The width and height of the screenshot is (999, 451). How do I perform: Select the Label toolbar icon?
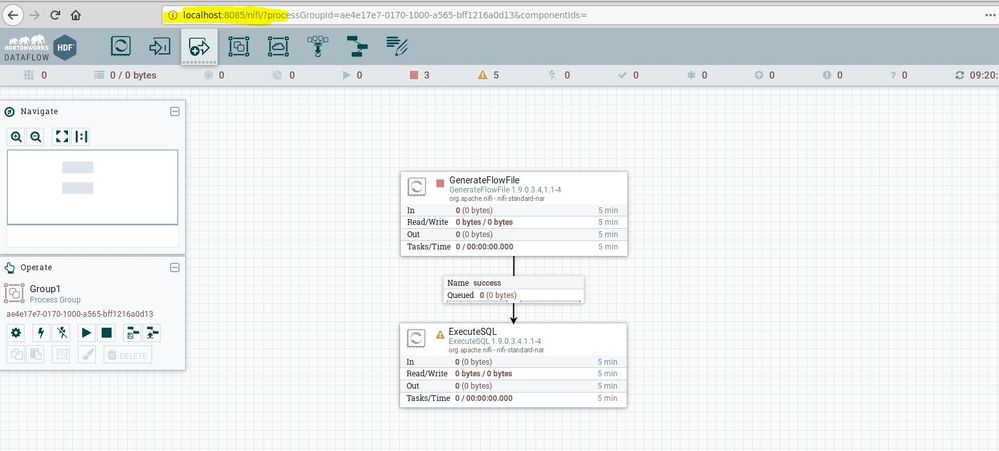[396, 46]
